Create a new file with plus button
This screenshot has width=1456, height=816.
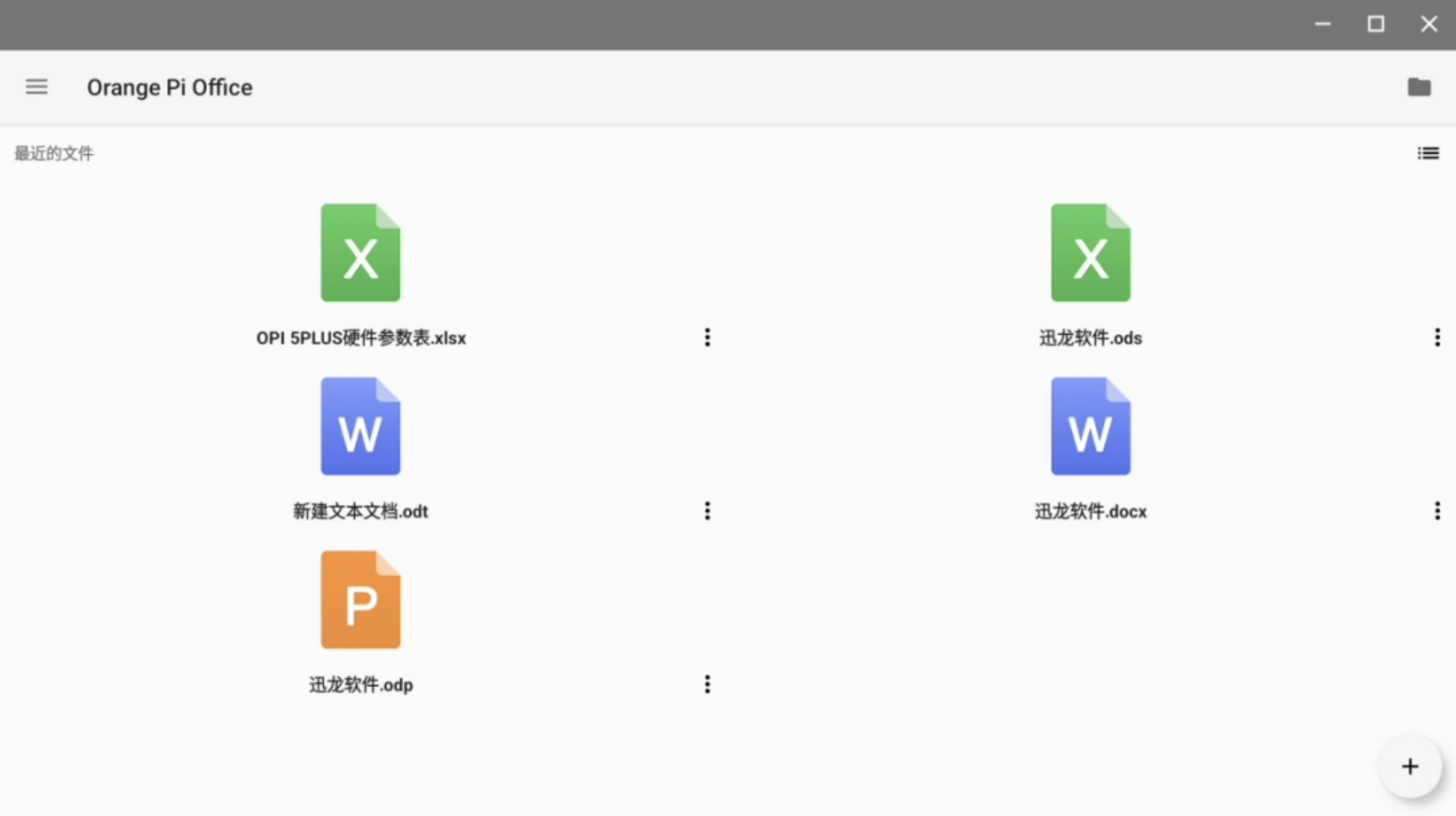(x=1409, y=766)
